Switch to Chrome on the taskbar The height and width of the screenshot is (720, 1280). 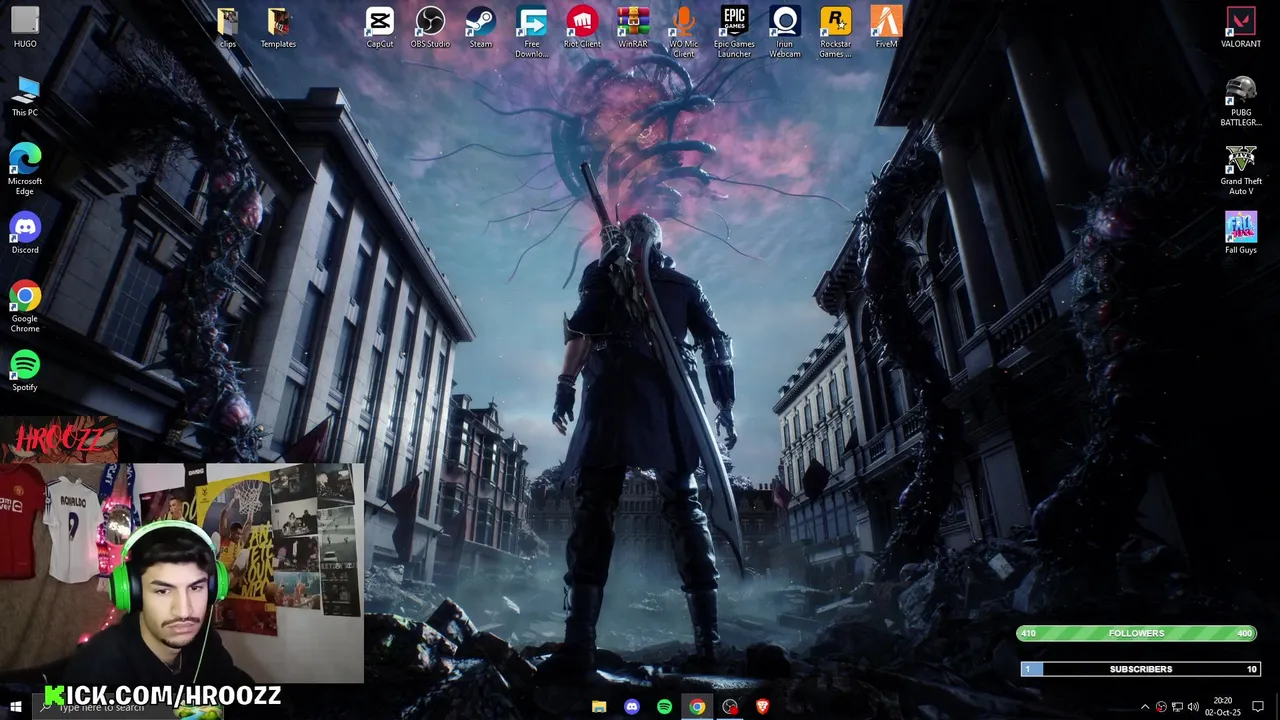tap(697, 707)
